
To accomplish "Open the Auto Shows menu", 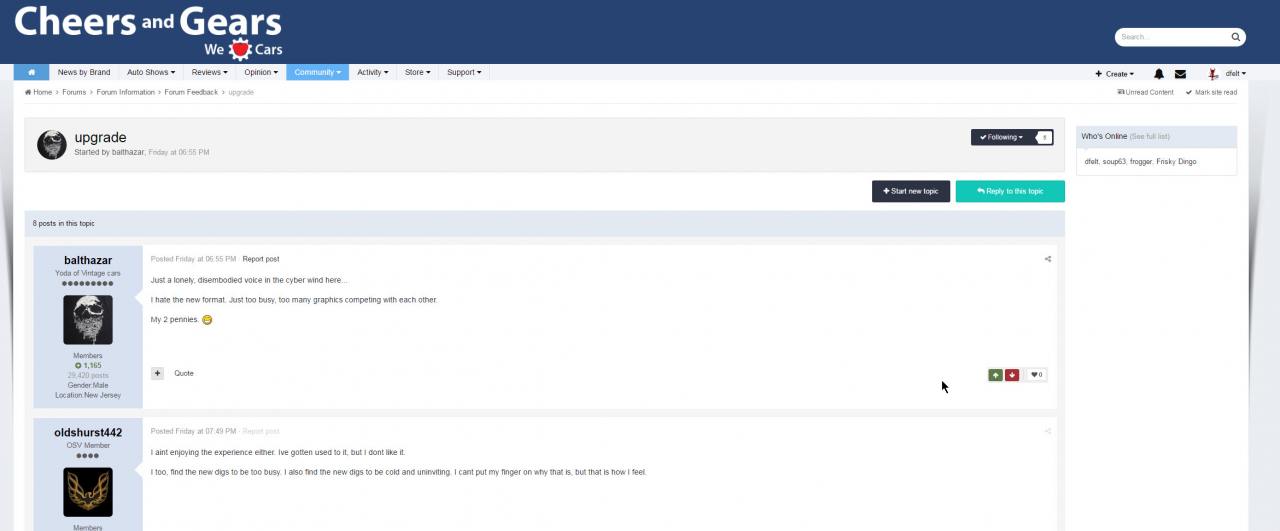I will 150,73.
